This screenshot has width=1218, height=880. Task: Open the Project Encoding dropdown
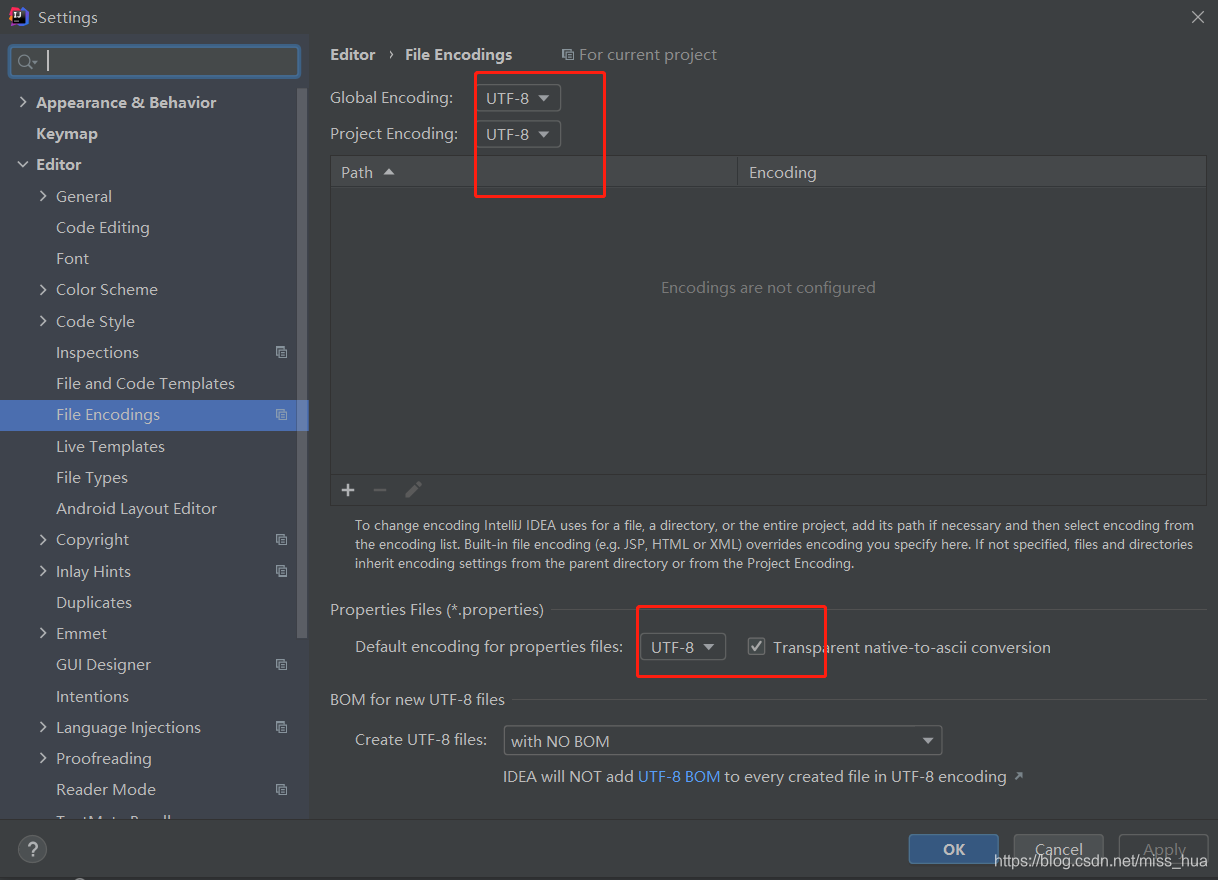pyautogui.click(x=518, y=134)
